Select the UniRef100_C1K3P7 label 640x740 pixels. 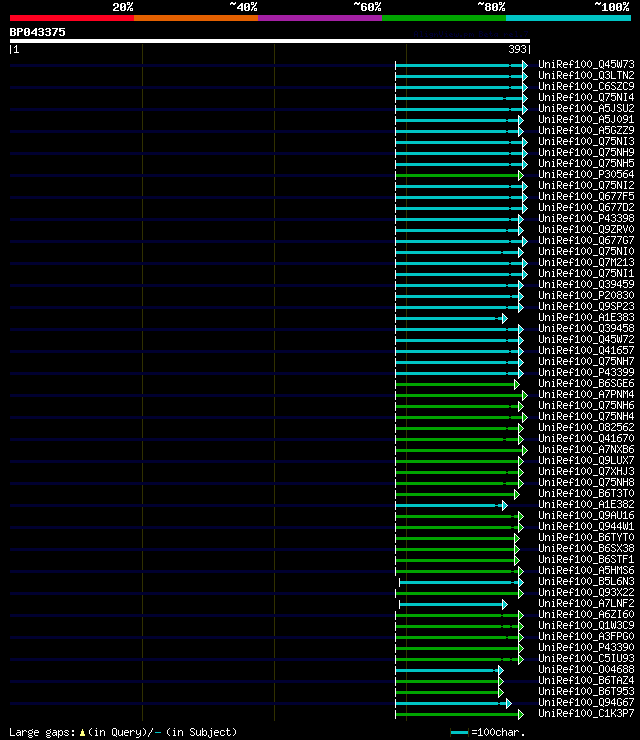586,714
